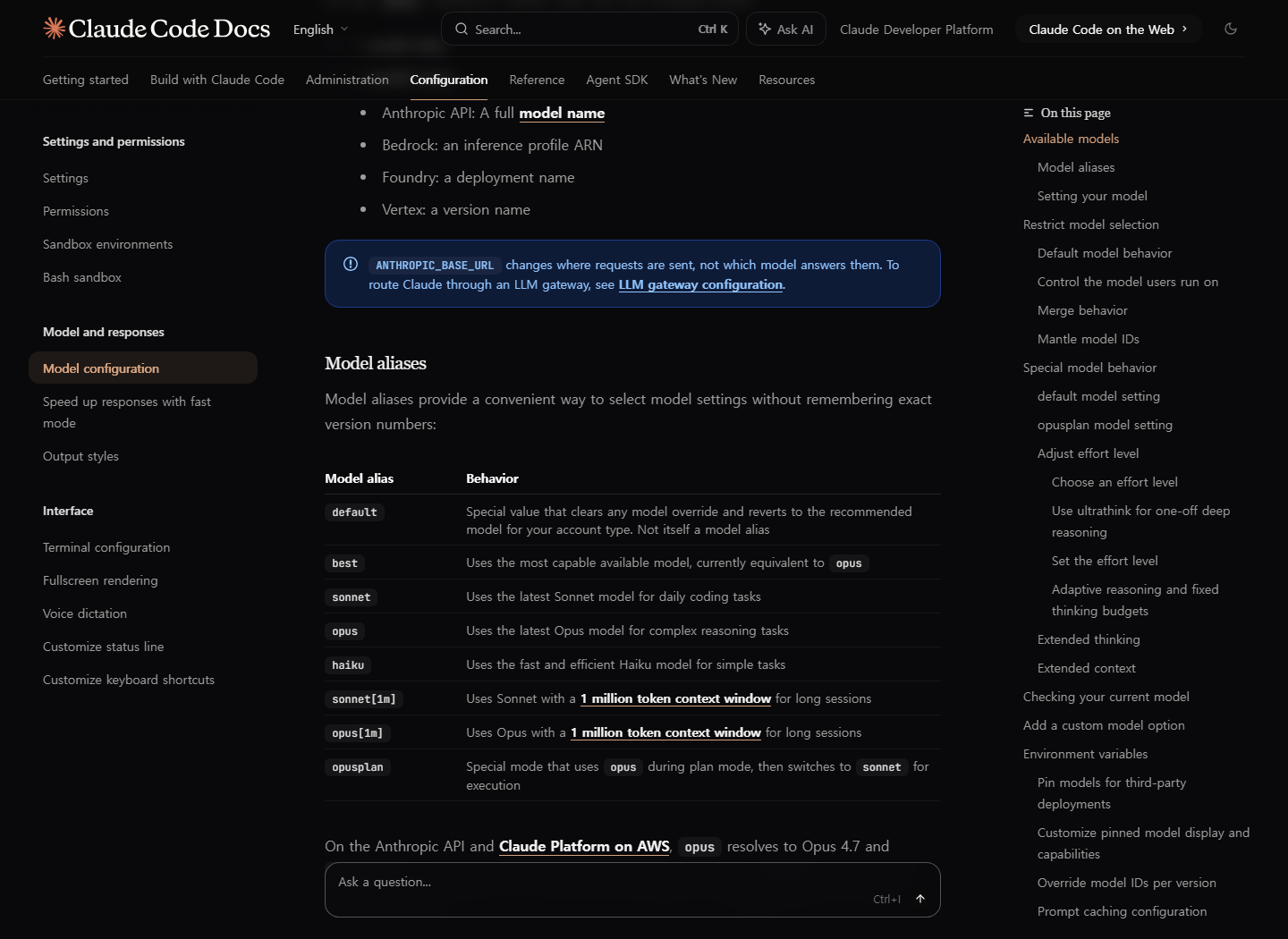Viewport: 1288px width, 939px height.
Task: Open Voice dictation page
Action: (85, 613)
